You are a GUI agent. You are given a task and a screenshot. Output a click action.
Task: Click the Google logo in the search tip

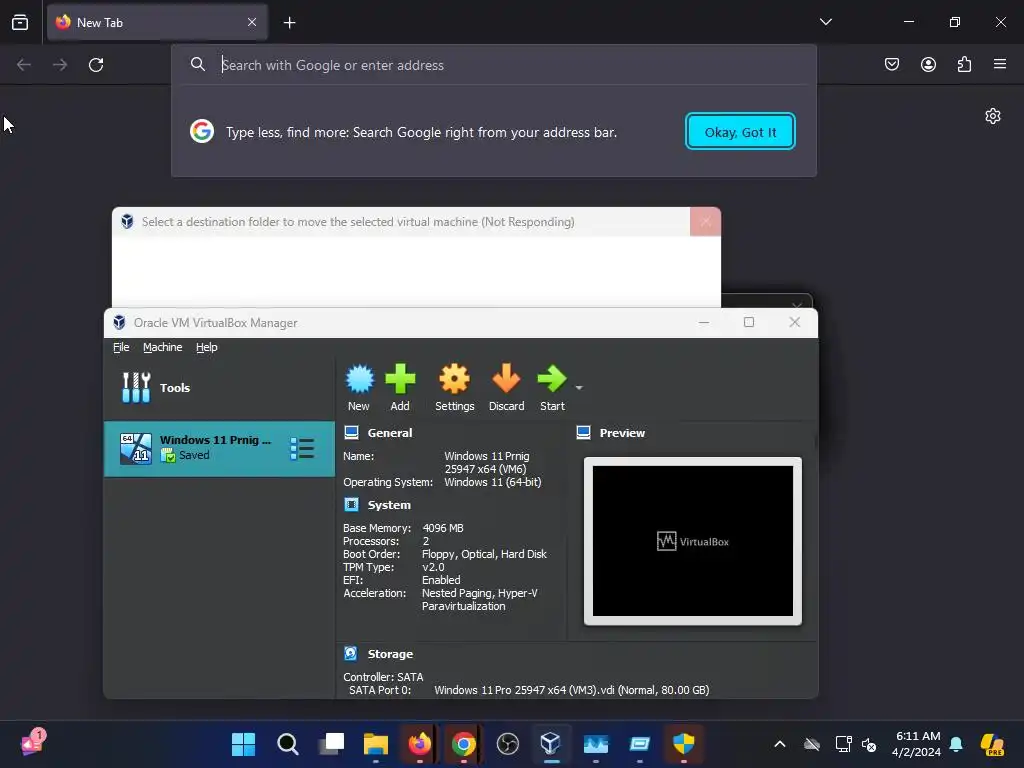pyautogui.click(x=202, y=131)
